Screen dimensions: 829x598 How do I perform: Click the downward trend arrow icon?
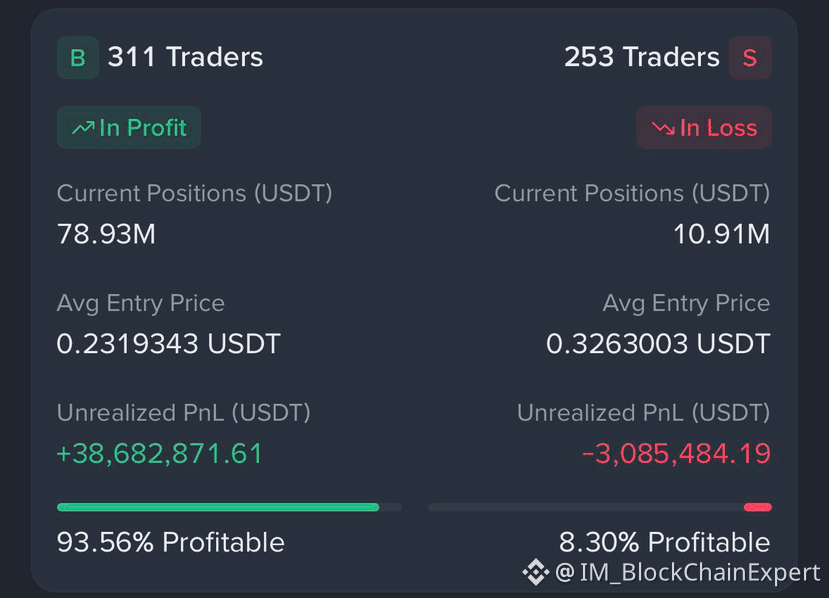click(663, 128)
